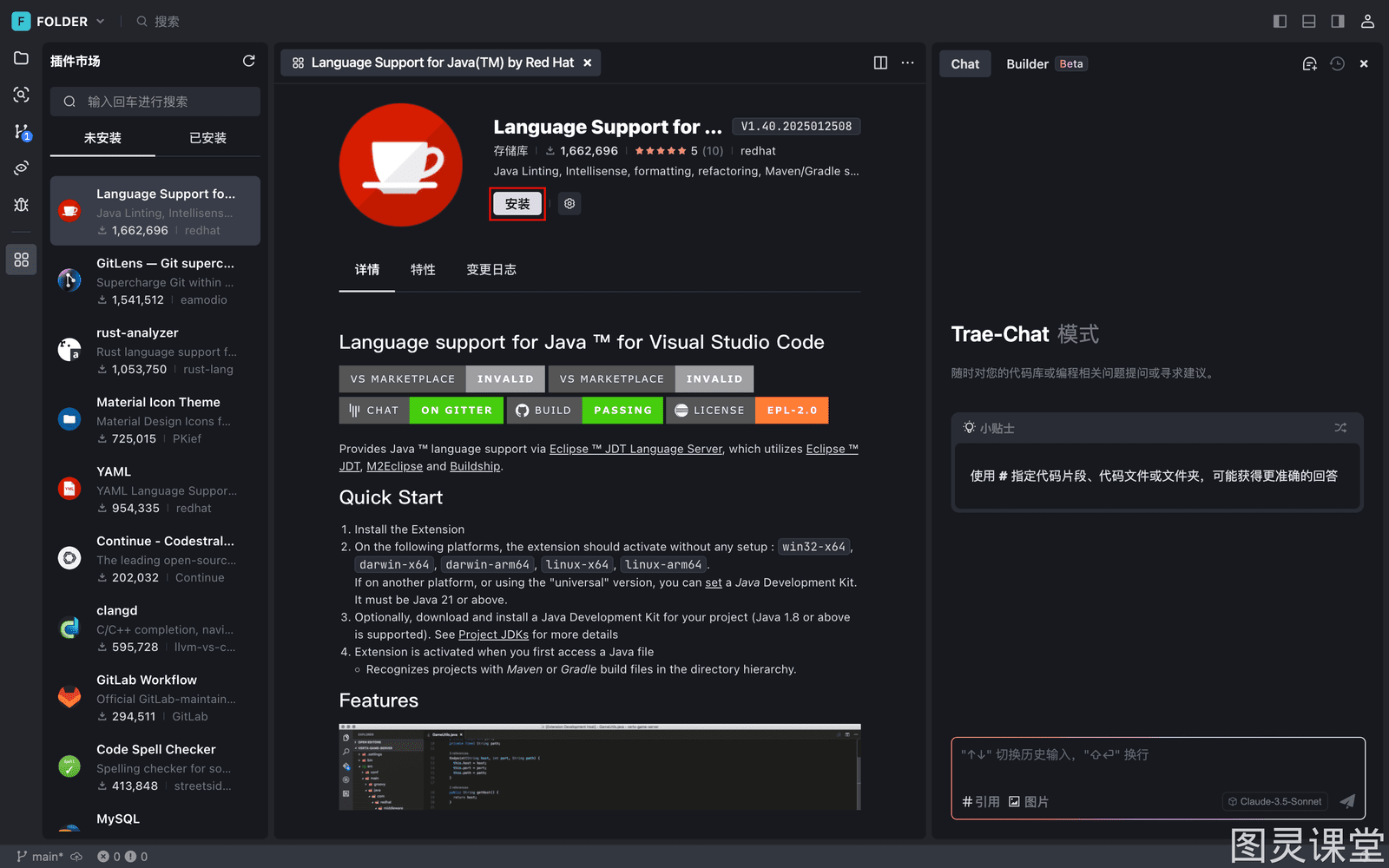The width and height of the screenshot is (1389, 868).
Task: Open the 详情 details tab
Action: click(x=367, y=270)
